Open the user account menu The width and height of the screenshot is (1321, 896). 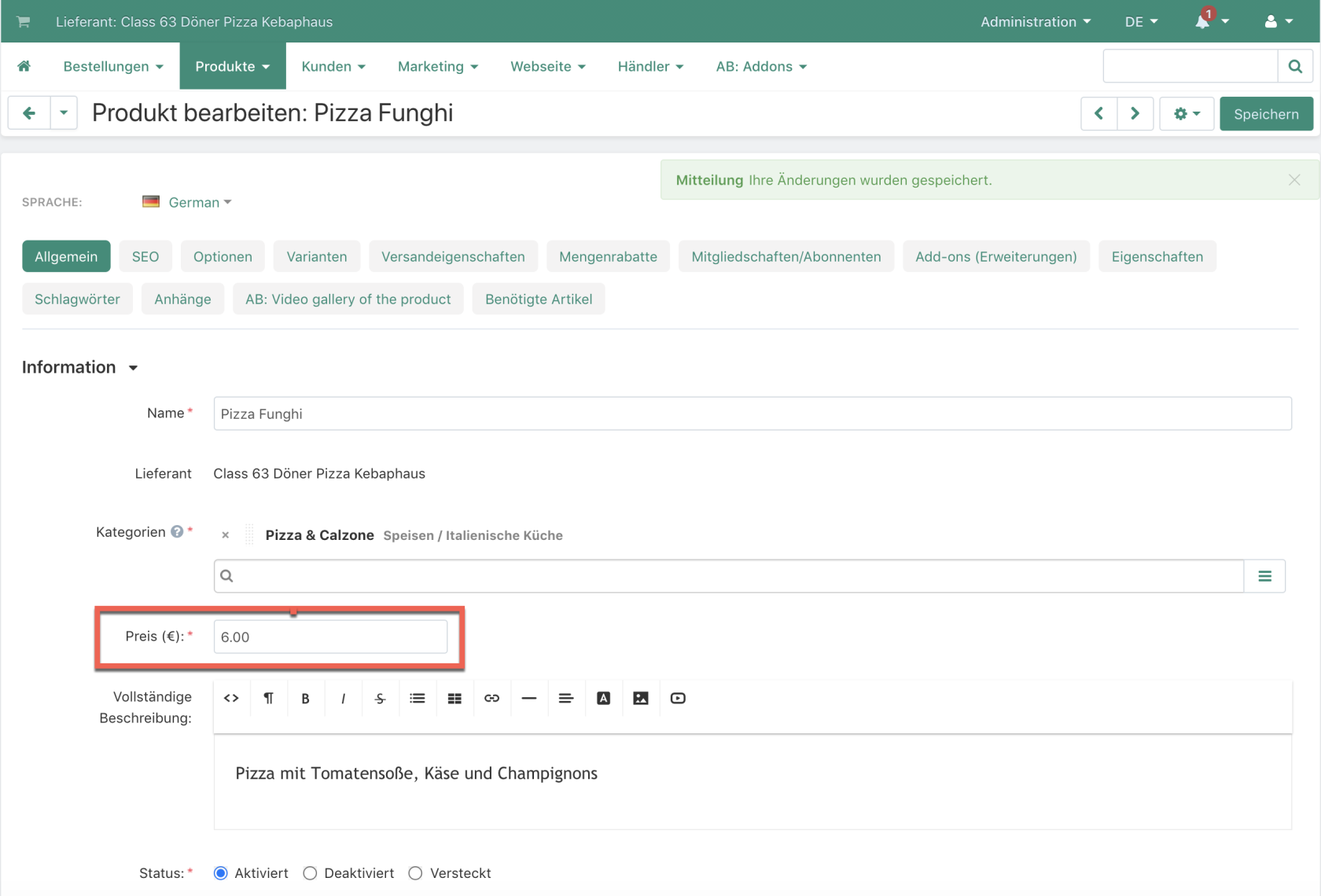pyautogui.click(x=1279, y=21)
